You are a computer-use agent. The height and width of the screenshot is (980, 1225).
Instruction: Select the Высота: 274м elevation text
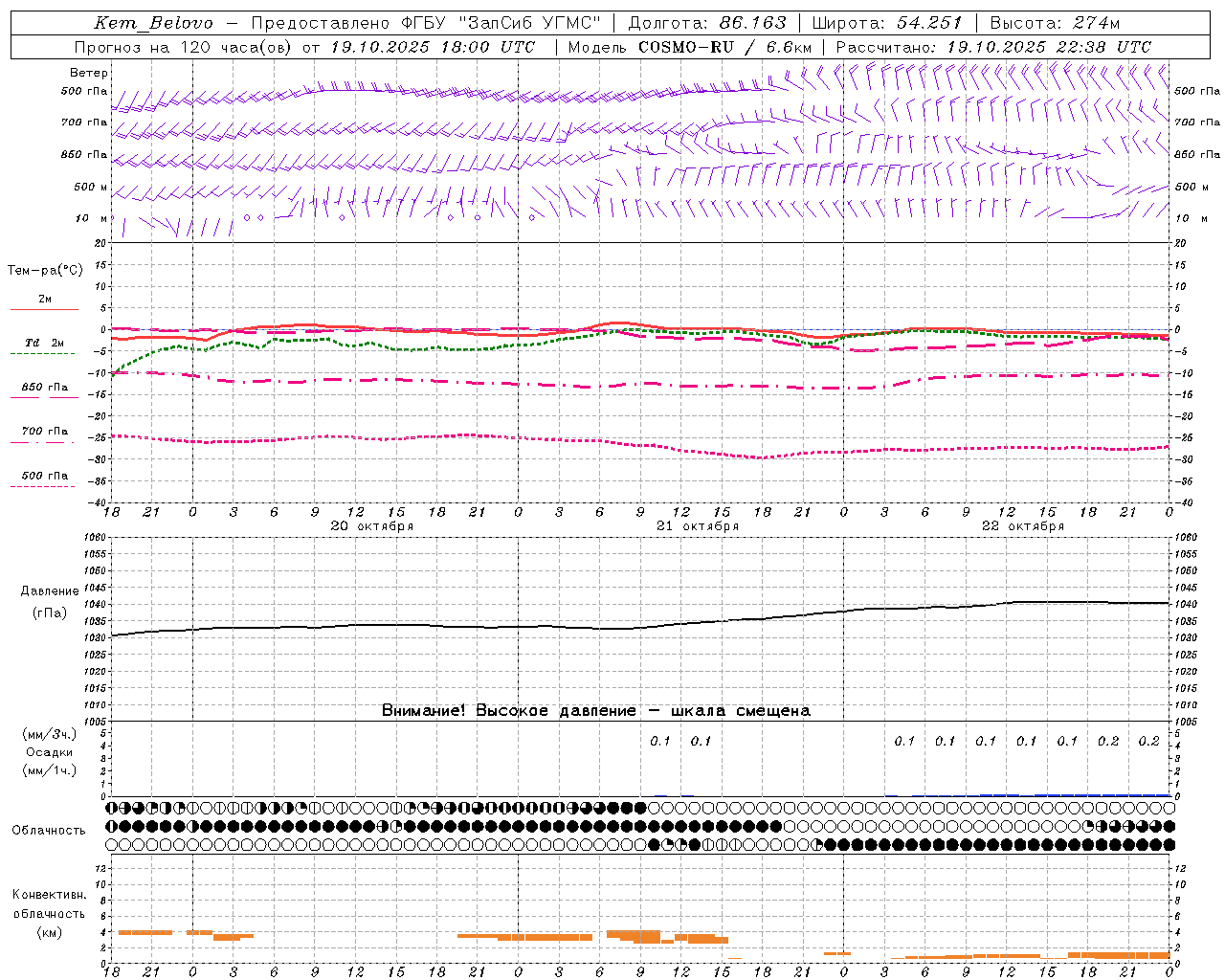(1055, 23)
